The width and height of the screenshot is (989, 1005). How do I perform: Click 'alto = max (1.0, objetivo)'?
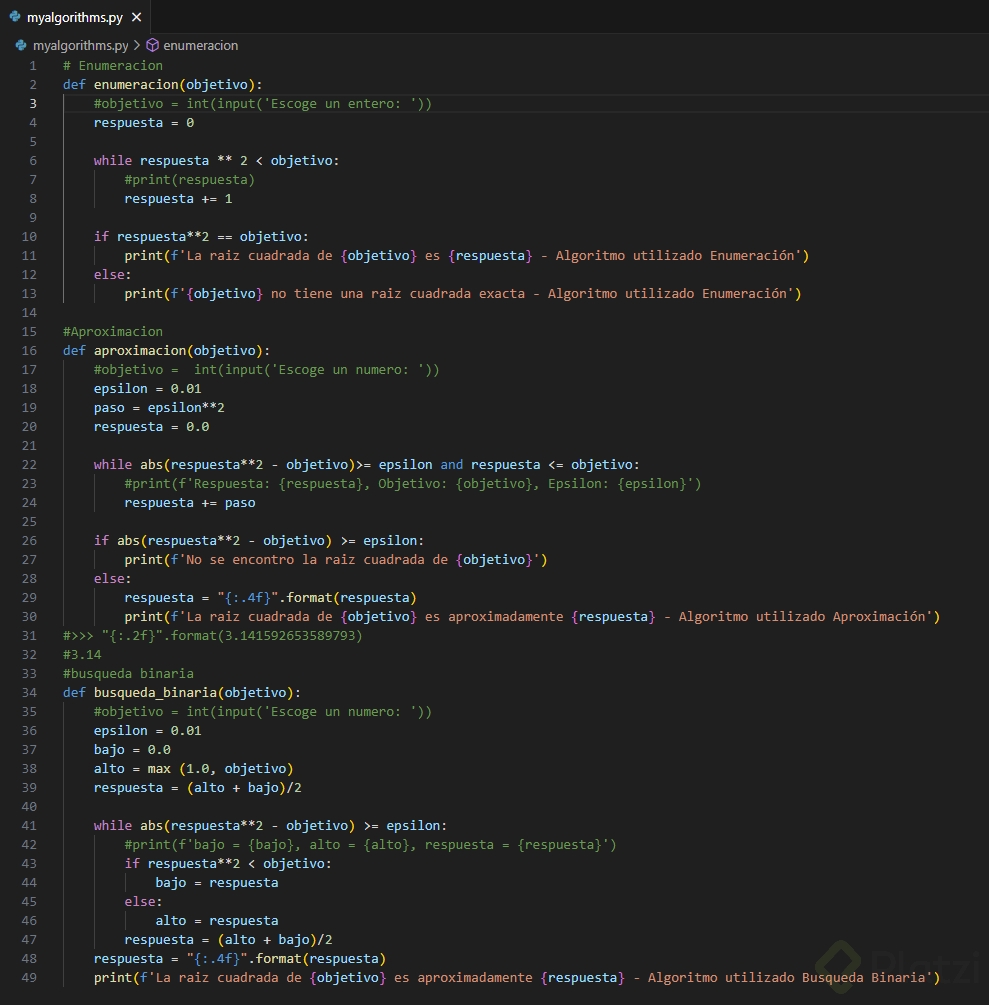pyautogui.click(x=194, y=768)
